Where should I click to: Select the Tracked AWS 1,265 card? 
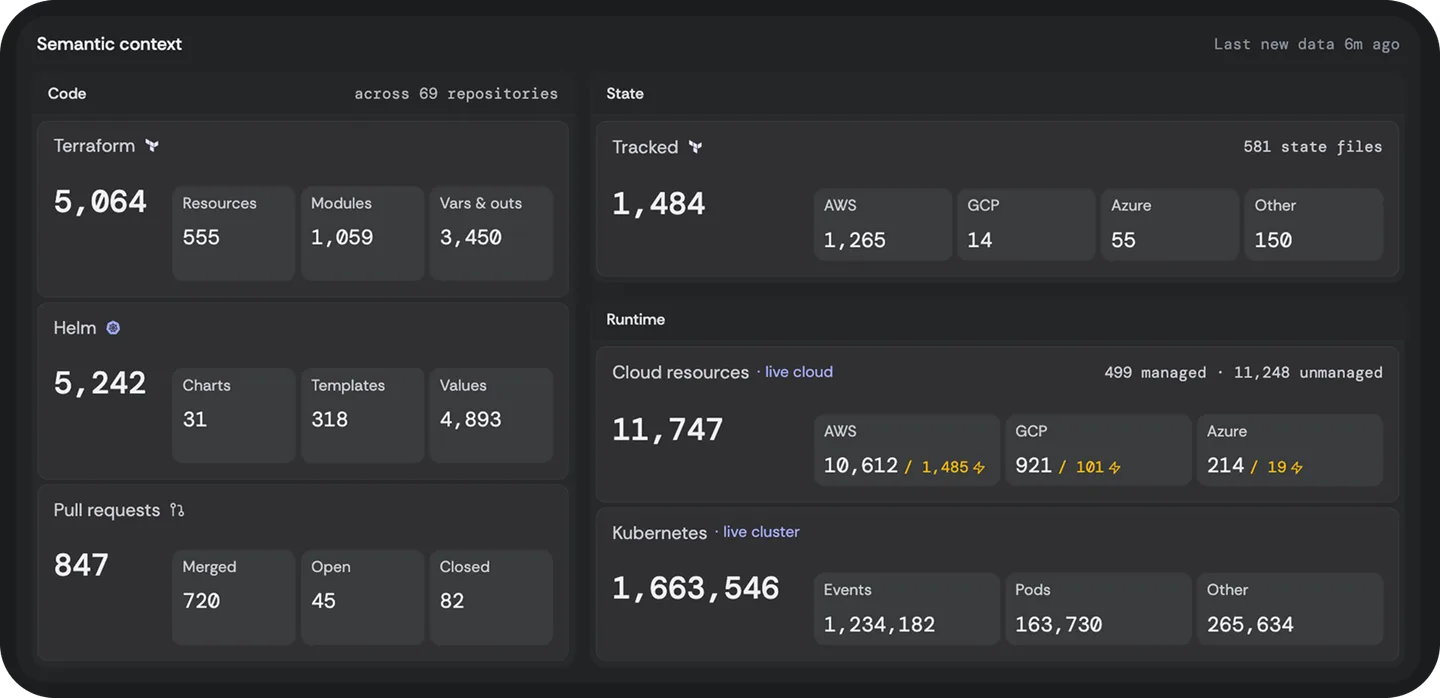click(x=883, y=225)
